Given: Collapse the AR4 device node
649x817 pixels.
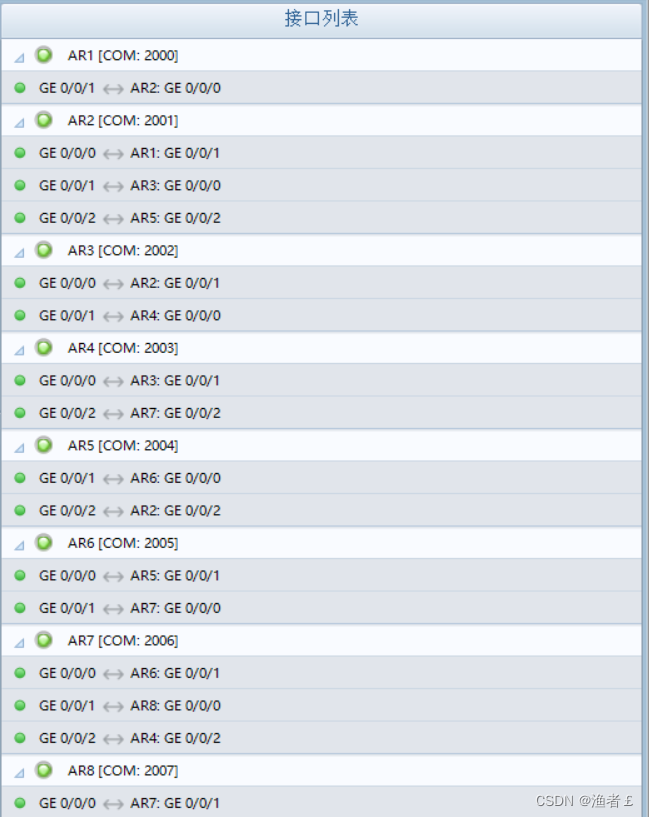Looking at the screenshot, I should [19, 351].
